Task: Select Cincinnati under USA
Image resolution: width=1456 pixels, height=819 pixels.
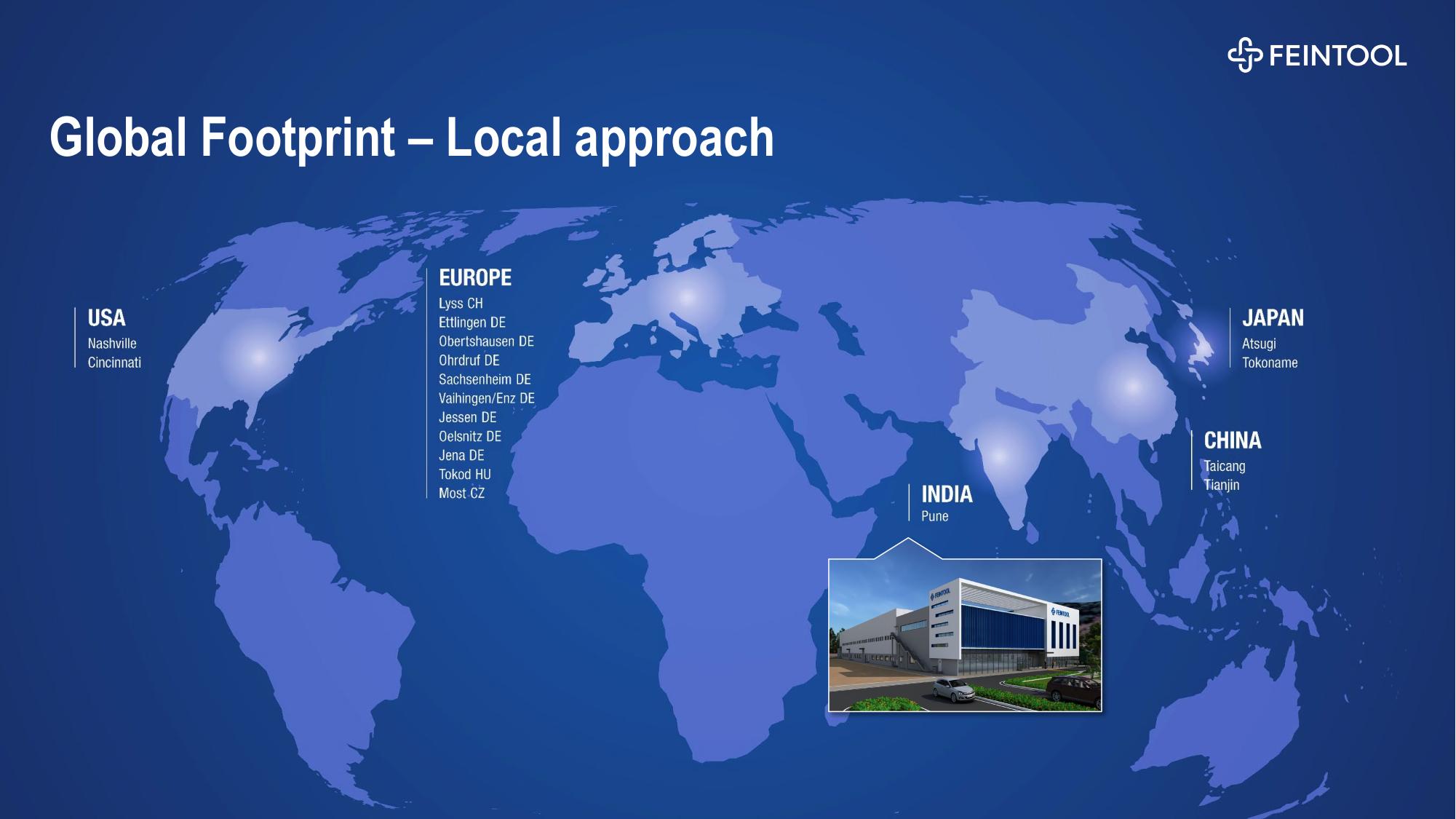Action: pyautogui.click(x=114, y=363)
